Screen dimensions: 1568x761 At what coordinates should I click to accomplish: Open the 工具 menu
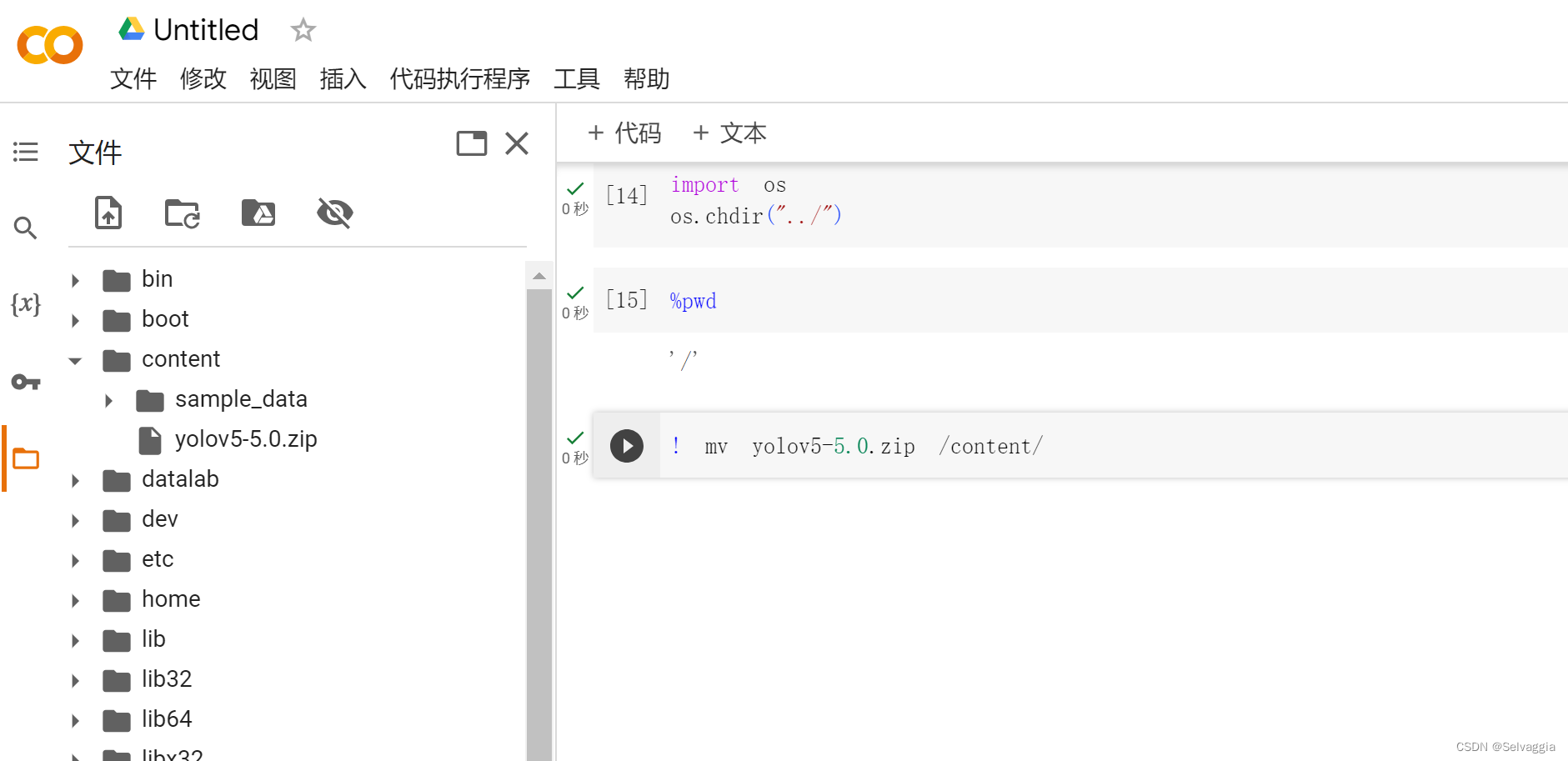click(577, 78)
